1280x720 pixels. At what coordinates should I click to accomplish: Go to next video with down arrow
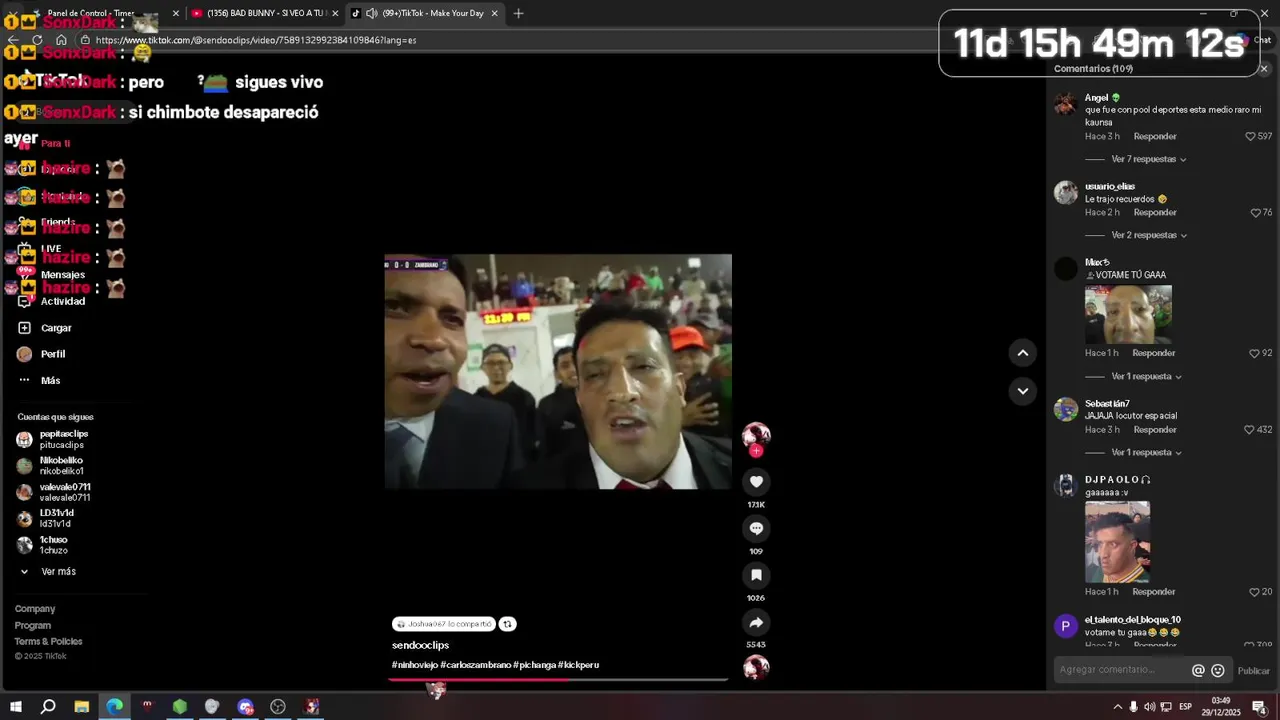1022,391
